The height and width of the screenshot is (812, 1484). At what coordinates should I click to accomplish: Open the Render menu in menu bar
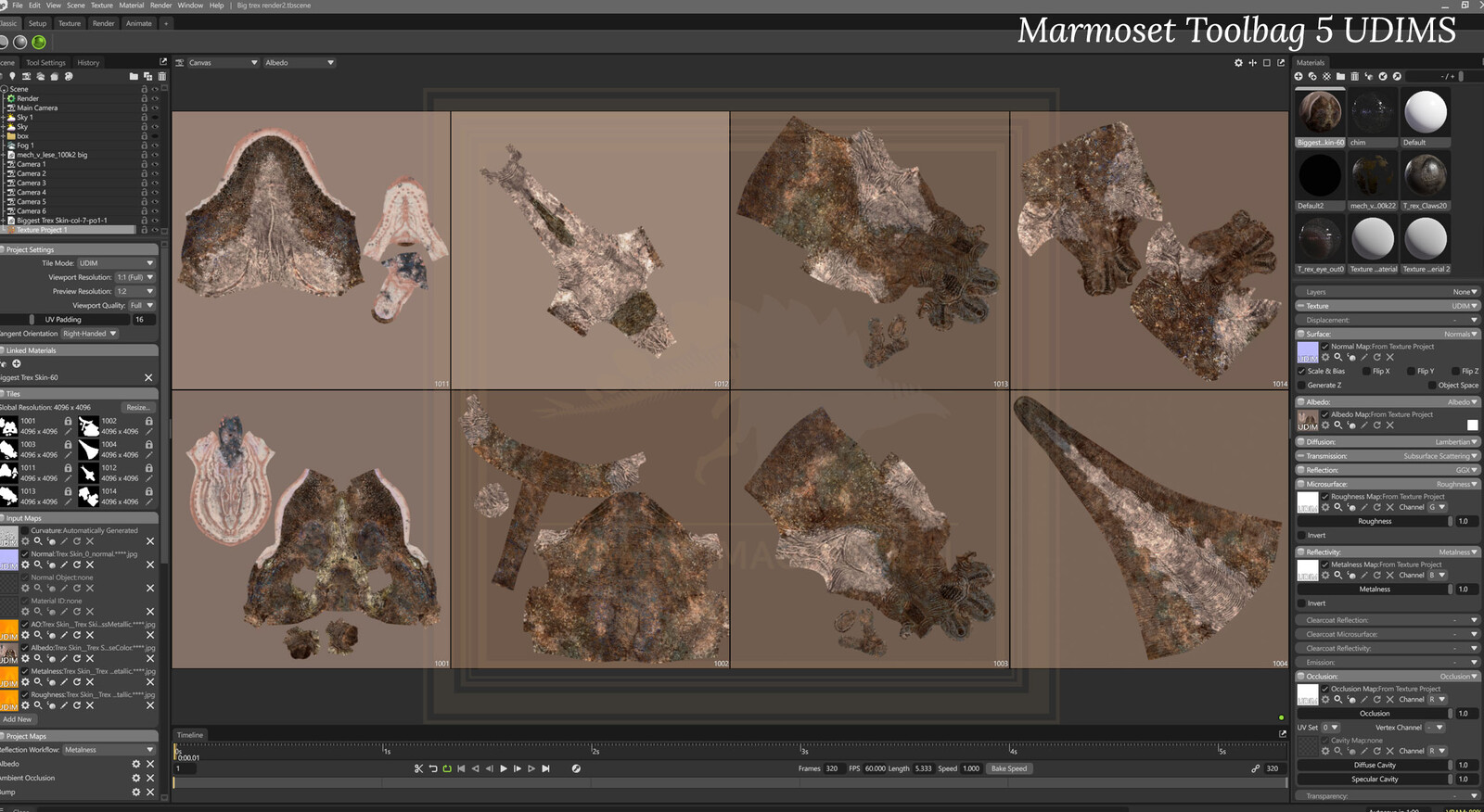(x=160, y=6)
